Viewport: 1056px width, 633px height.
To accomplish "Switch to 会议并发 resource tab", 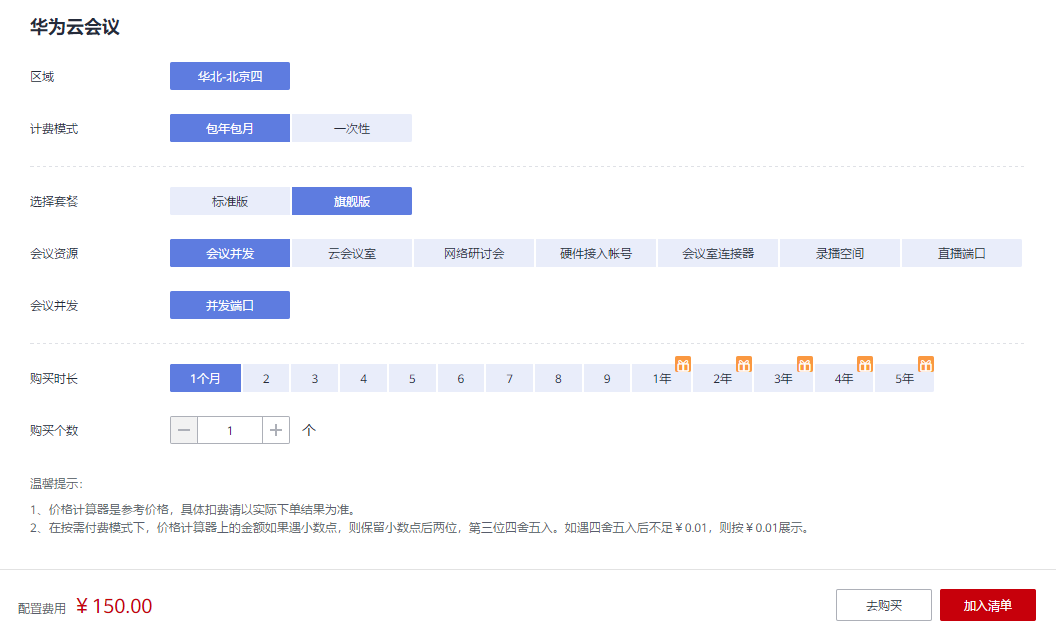I will click(x=230, y=253).
